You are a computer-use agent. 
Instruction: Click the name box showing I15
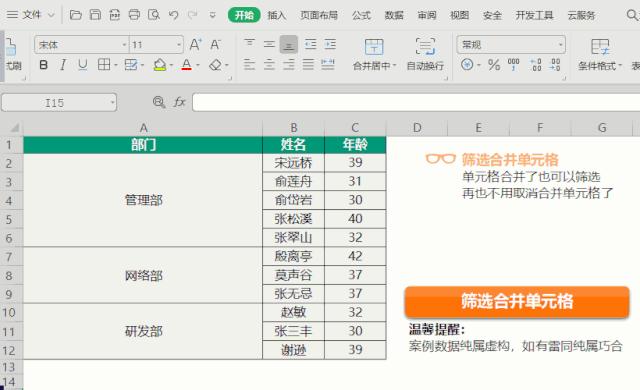[x=59, y=103]
